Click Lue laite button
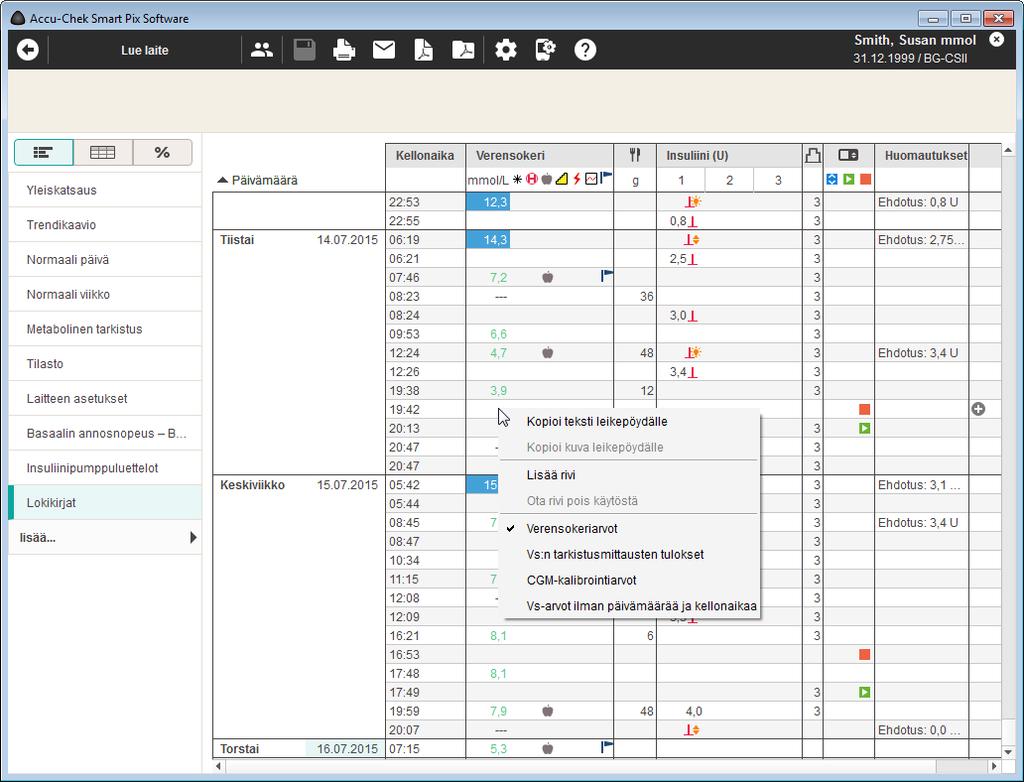The width and height of the screenshot is (1024, 782). click(144, 50)
